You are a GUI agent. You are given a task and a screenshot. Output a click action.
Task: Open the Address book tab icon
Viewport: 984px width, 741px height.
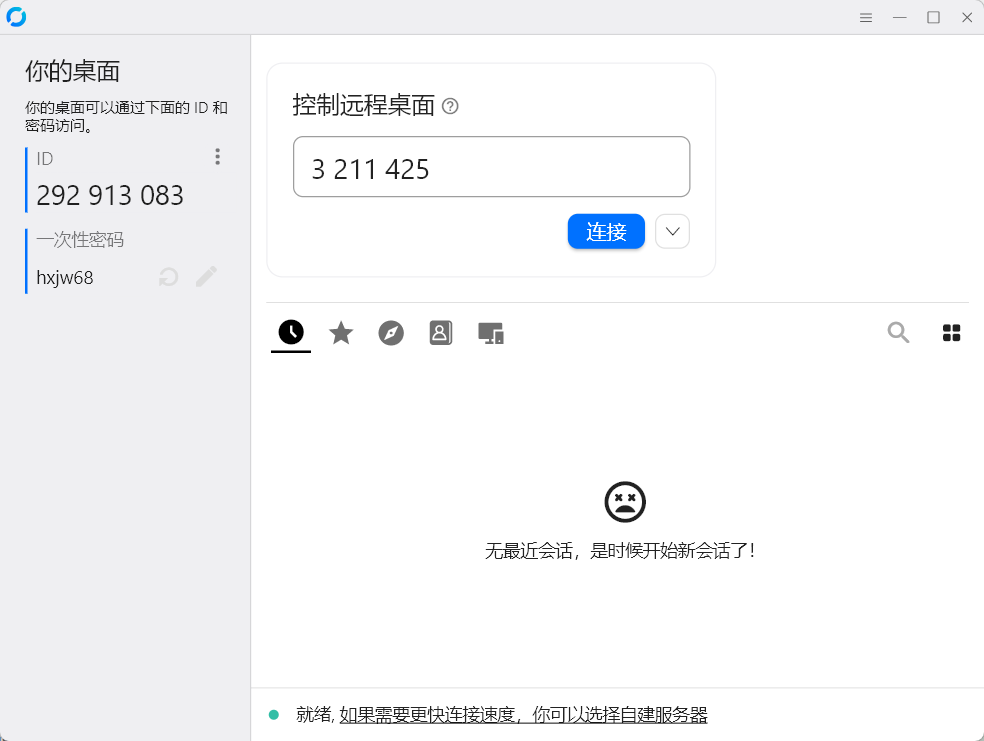(x=441, y=333)
